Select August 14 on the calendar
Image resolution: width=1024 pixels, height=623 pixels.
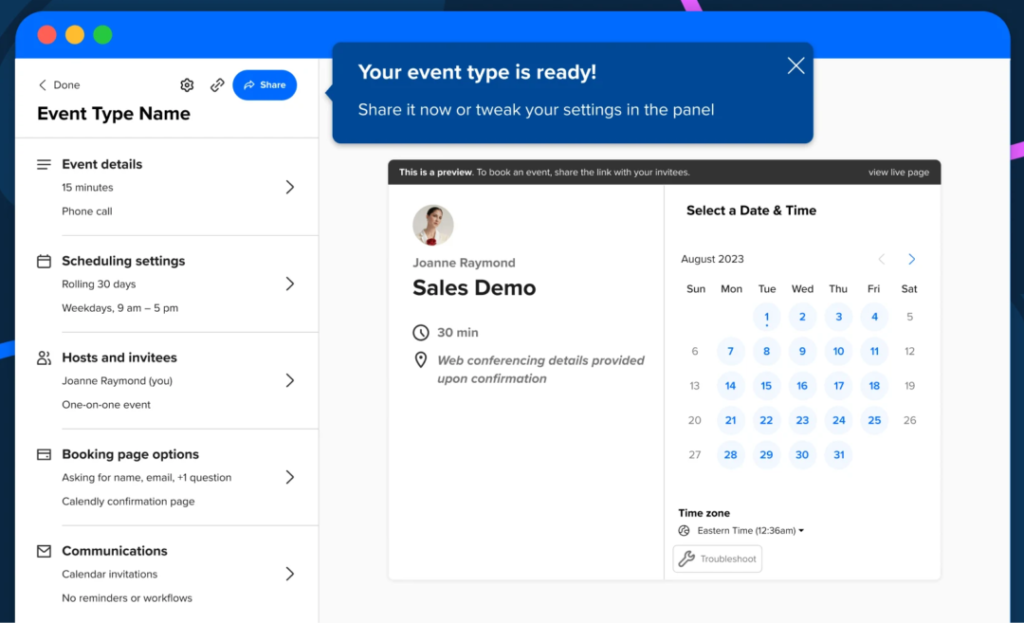[x=731, y=386]
